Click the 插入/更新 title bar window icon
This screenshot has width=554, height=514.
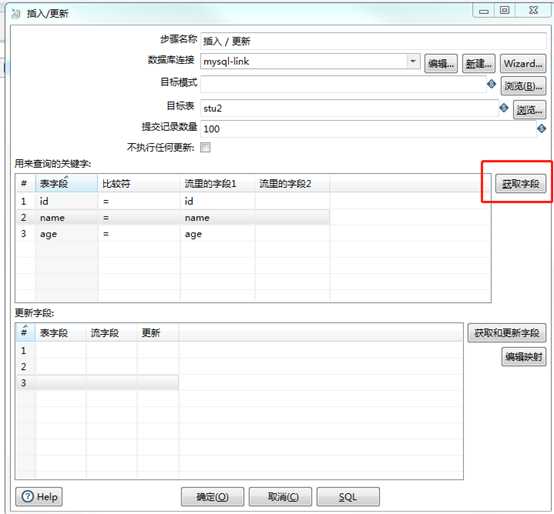pos(16,13)
